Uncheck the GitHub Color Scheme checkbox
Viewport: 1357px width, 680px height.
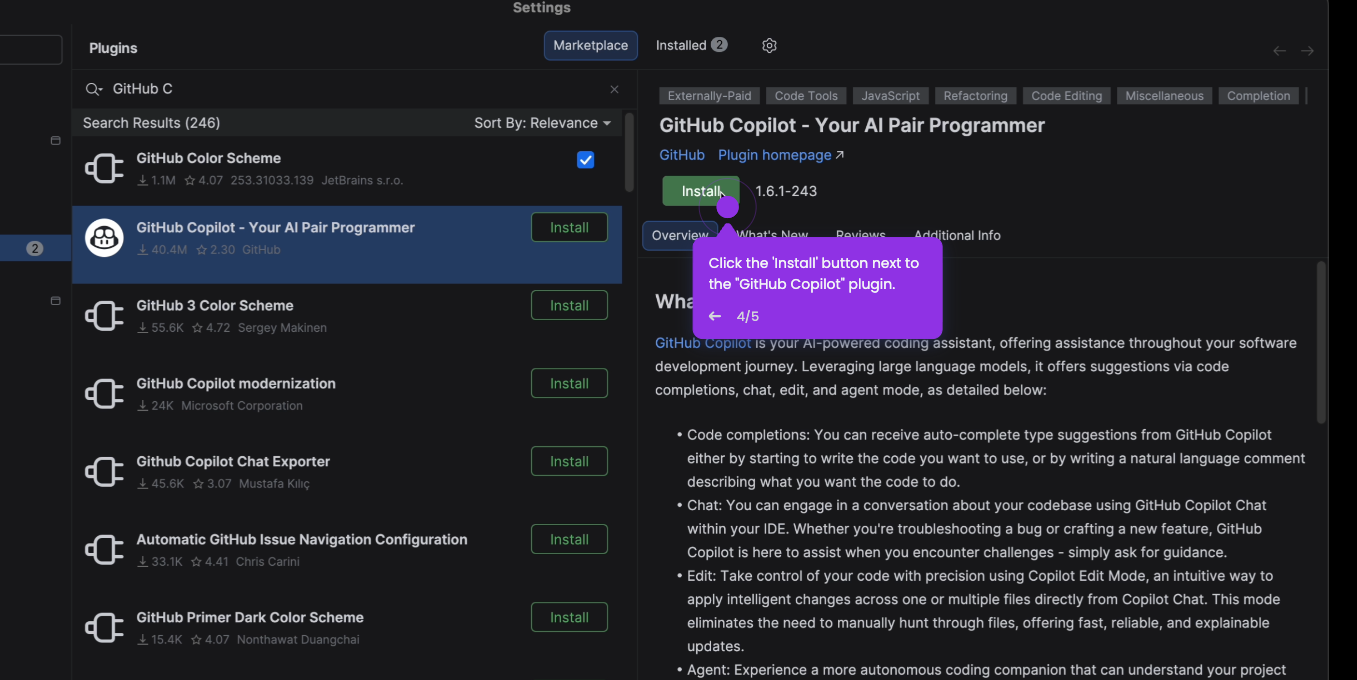pyautogui.click(x=586, y=160)
